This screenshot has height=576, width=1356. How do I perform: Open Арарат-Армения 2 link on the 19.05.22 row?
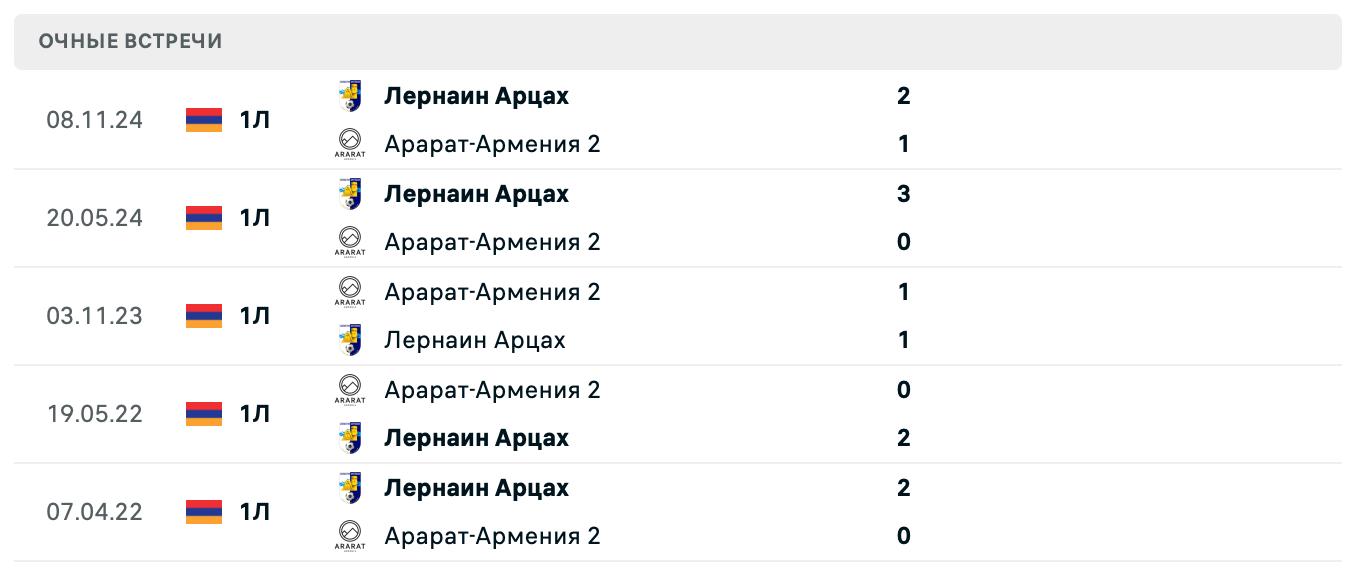[x=493, y=390]
